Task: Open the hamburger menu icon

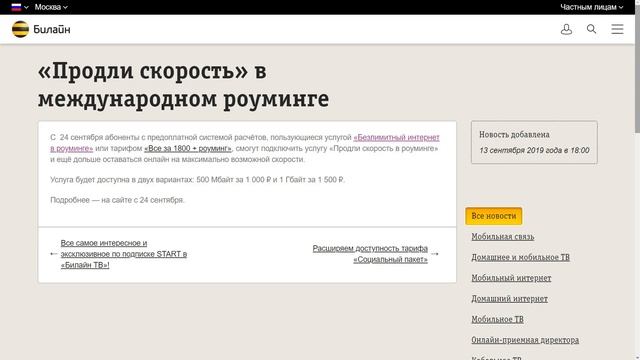Action: tap(617, 29)
